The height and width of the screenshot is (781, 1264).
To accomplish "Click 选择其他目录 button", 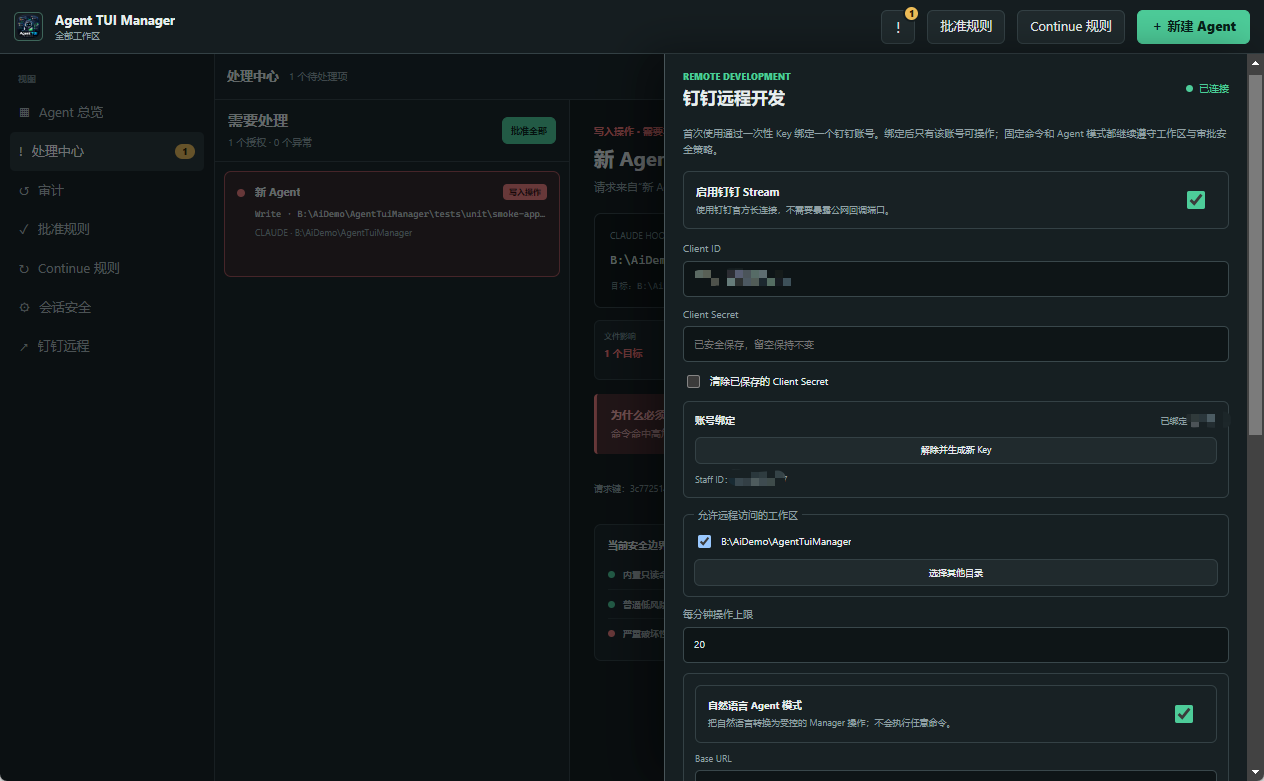I will click(x=955, y=573).
